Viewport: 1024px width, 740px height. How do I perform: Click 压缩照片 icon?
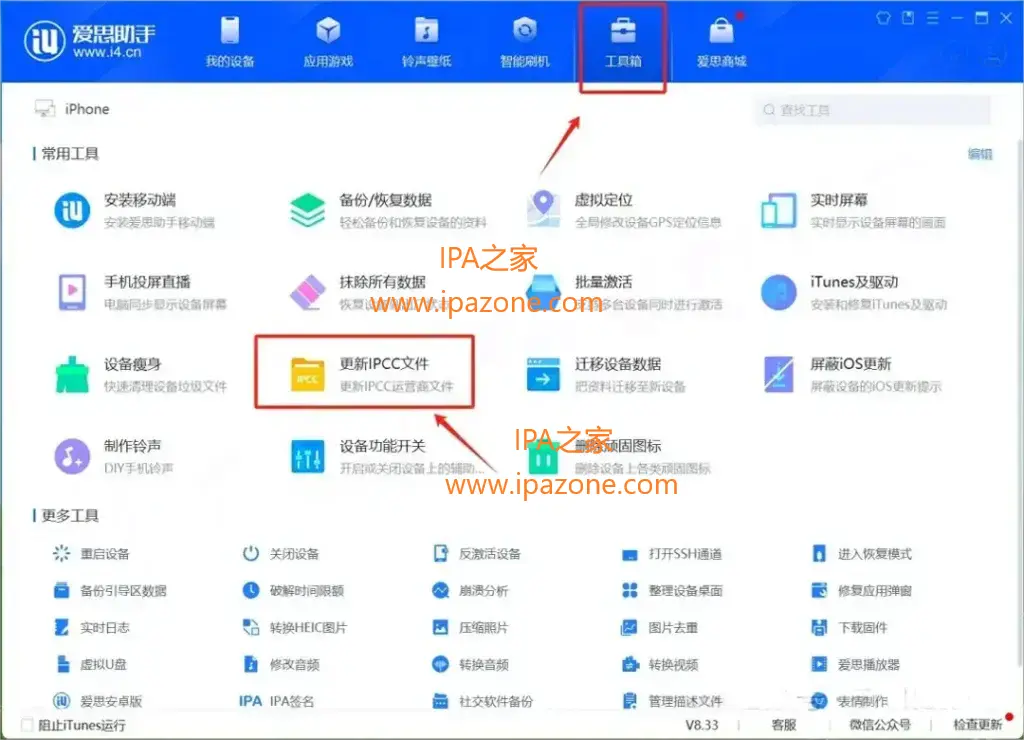click(441, 627)
